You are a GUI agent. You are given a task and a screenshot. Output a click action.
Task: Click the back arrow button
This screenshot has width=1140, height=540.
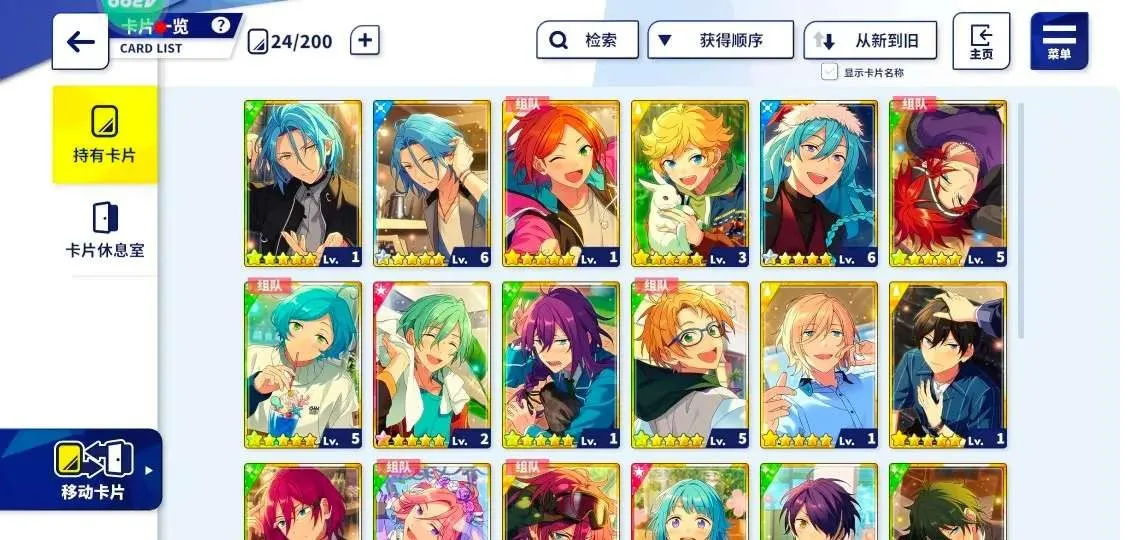80,41
